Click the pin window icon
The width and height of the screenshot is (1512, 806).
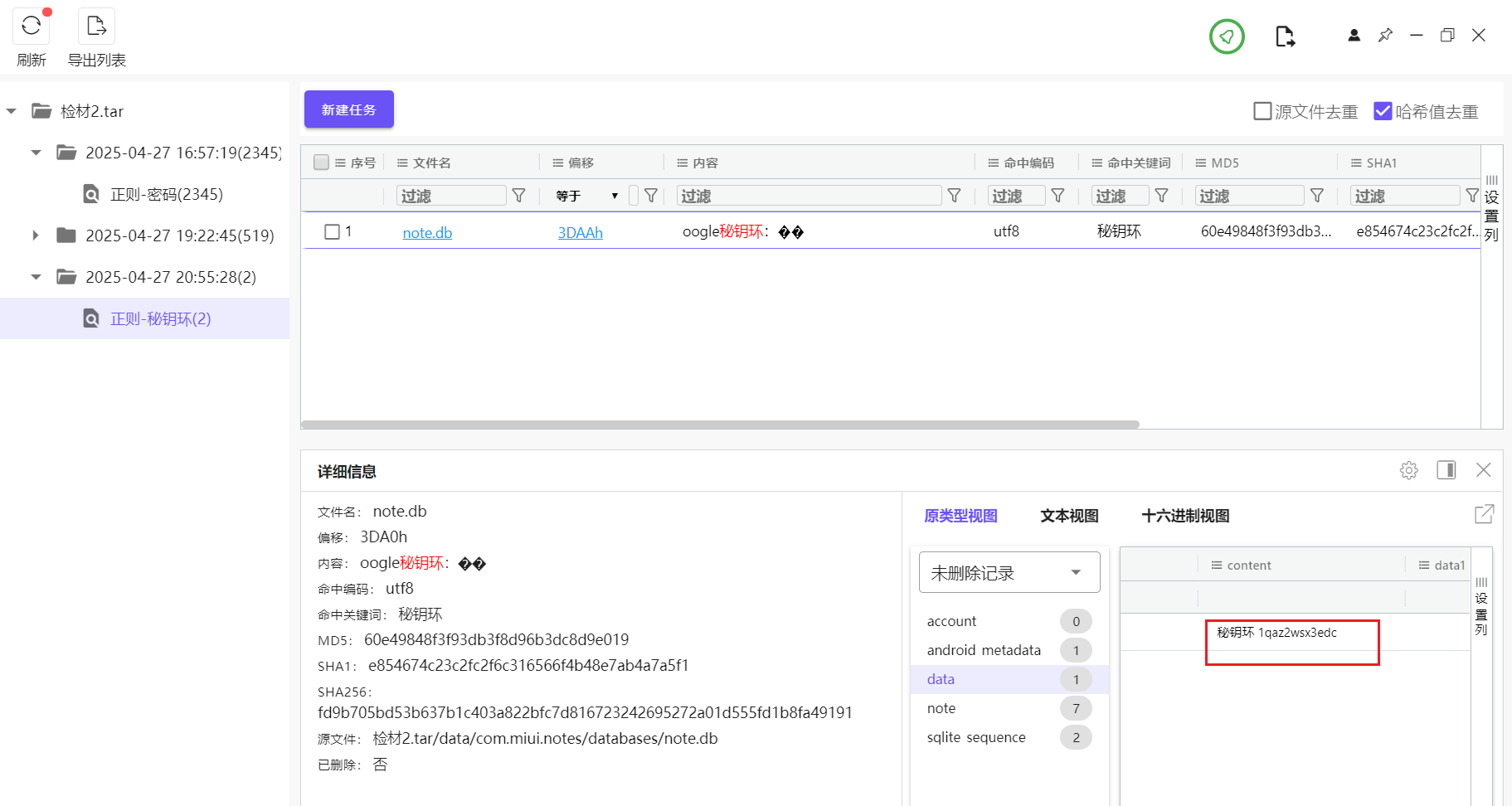click(1385, 36)
